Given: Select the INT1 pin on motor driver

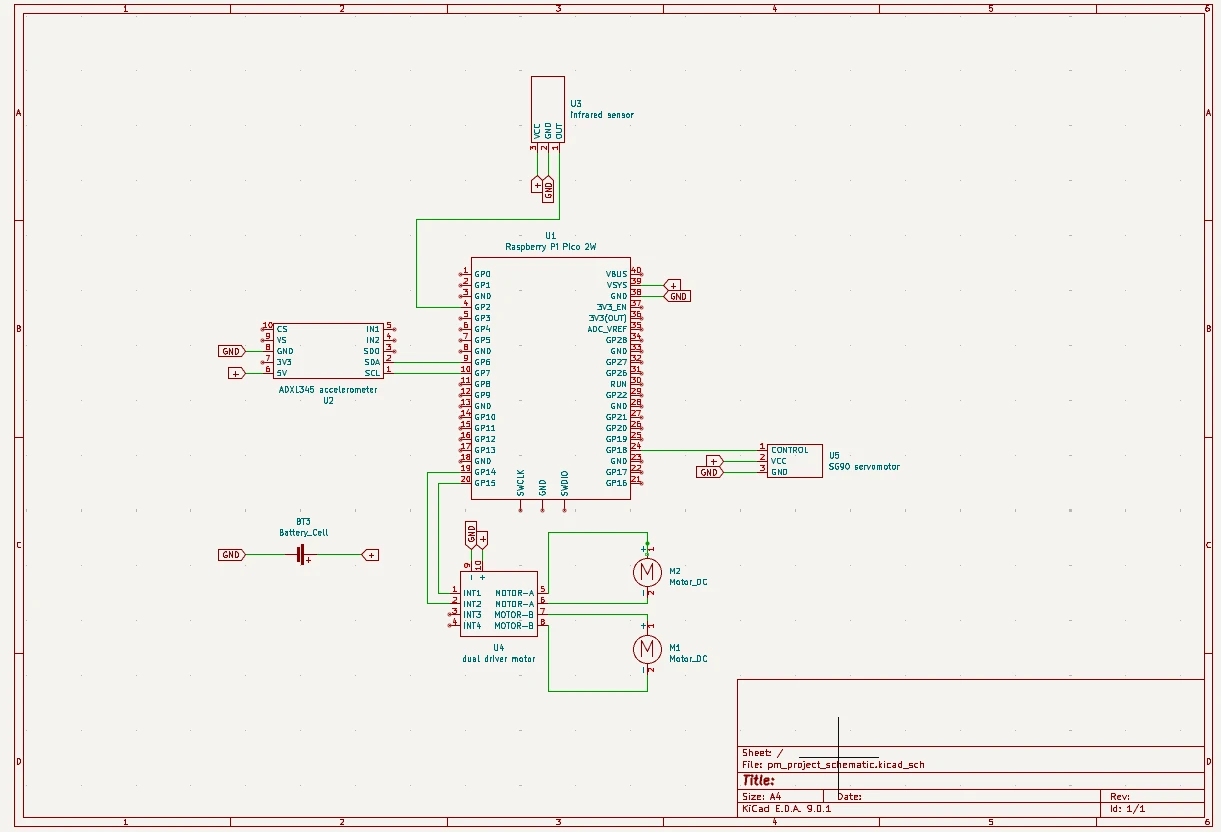Looking at the screenshot, I should (x=472, y=593).
